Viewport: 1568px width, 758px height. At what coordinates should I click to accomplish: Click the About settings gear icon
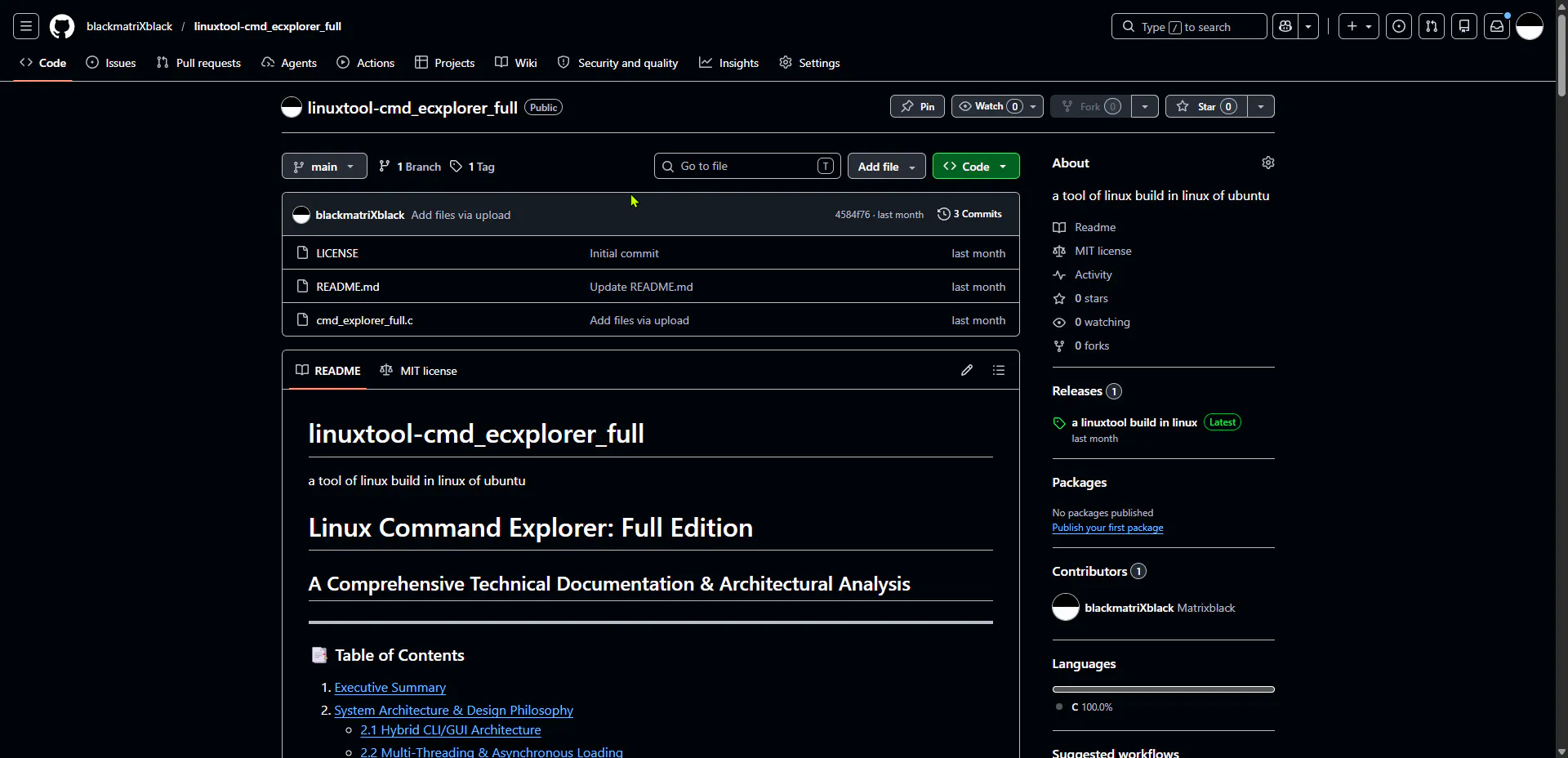click(1268, 163)
